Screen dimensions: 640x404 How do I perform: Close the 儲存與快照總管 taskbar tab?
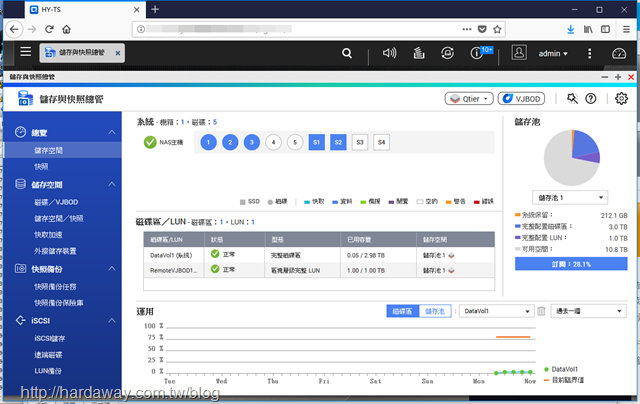click(118, 53)
